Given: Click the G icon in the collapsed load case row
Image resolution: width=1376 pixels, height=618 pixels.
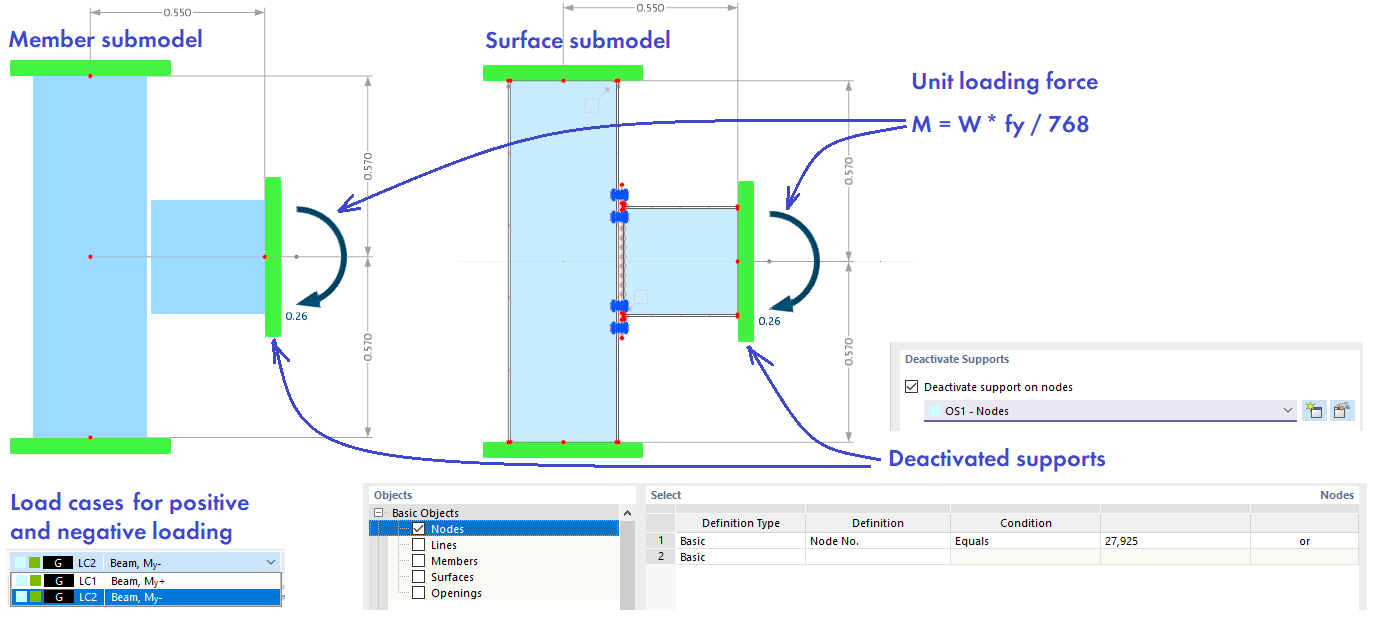Looking at the screenshot, I should (58, 561).
